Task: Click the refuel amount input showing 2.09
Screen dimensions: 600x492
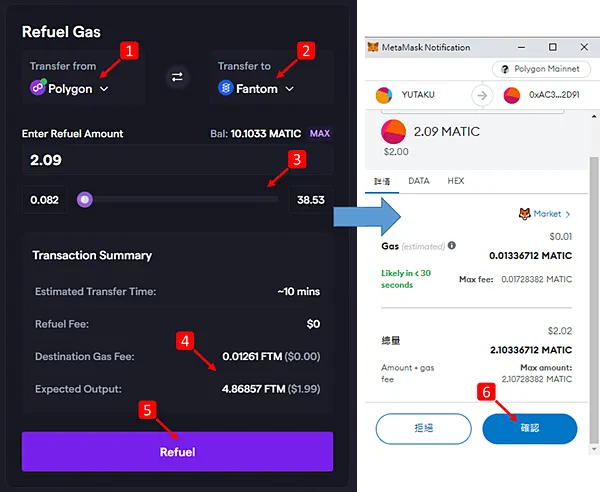Action: [177, 160]
